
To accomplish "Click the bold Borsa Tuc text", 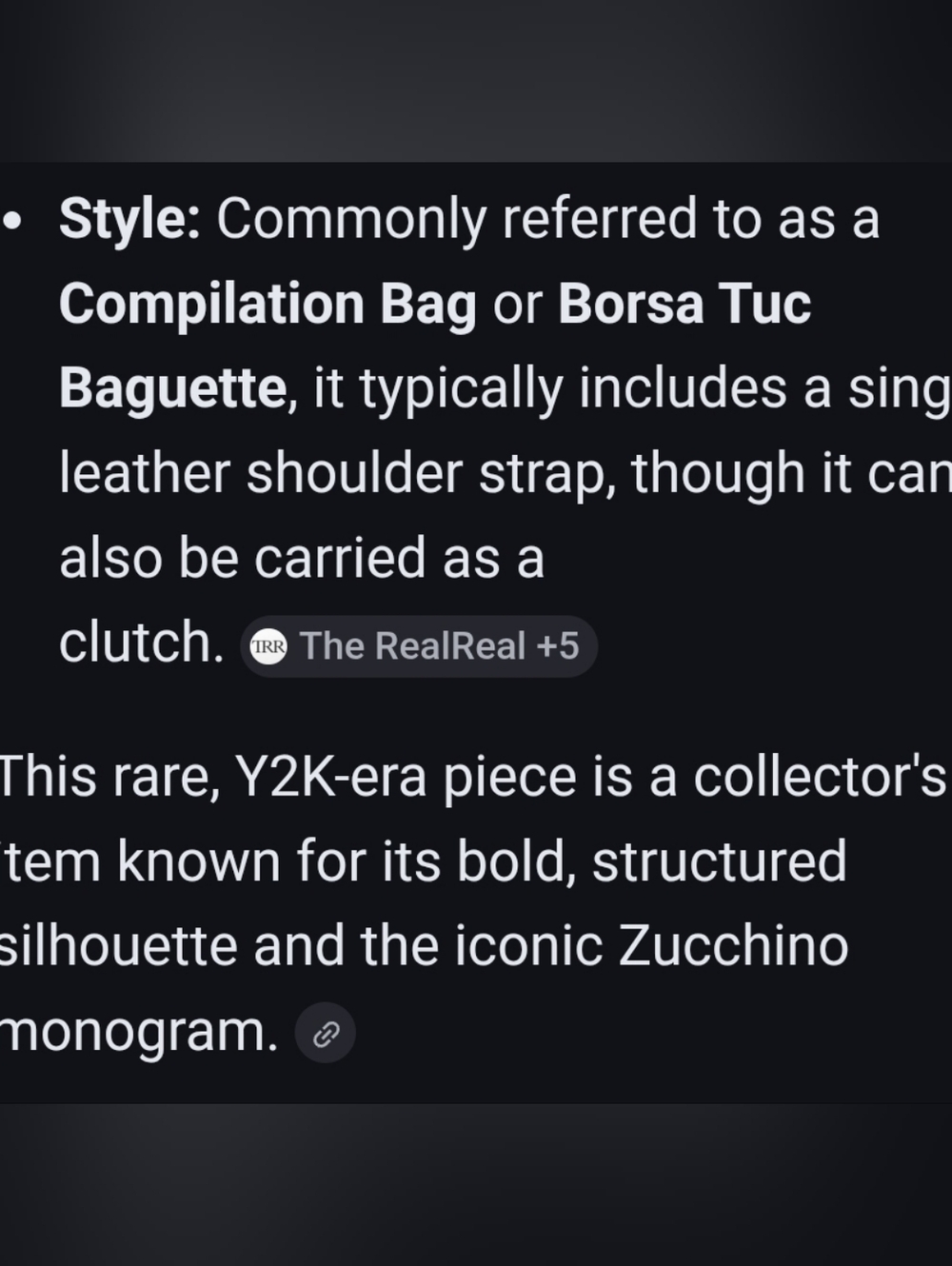I will (684, 304).
